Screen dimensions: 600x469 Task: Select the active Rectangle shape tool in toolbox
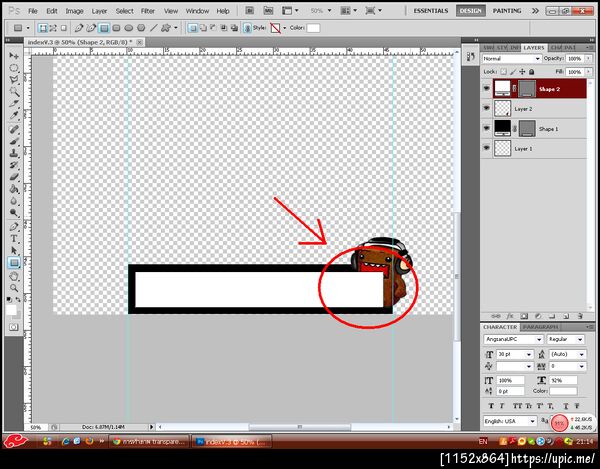point(14,263)
